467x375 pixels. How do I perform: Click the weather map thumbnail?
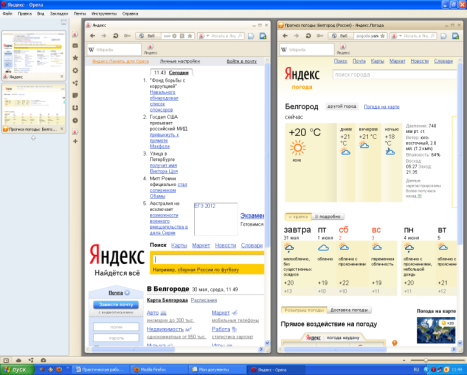point(436,330)
